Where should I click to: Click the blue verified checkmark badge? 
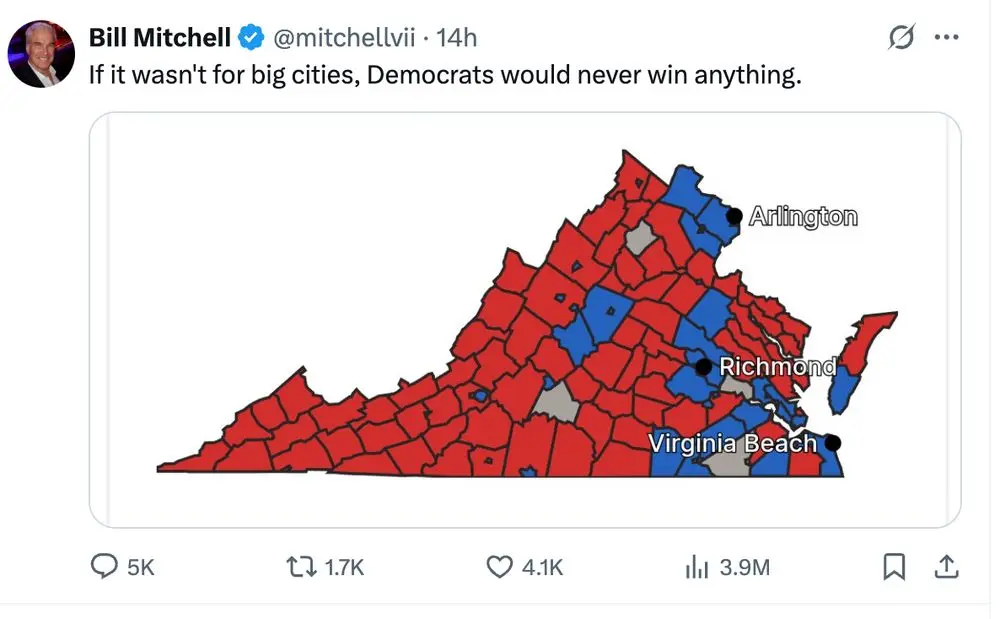pyautogui.click(x=251, y=38)
